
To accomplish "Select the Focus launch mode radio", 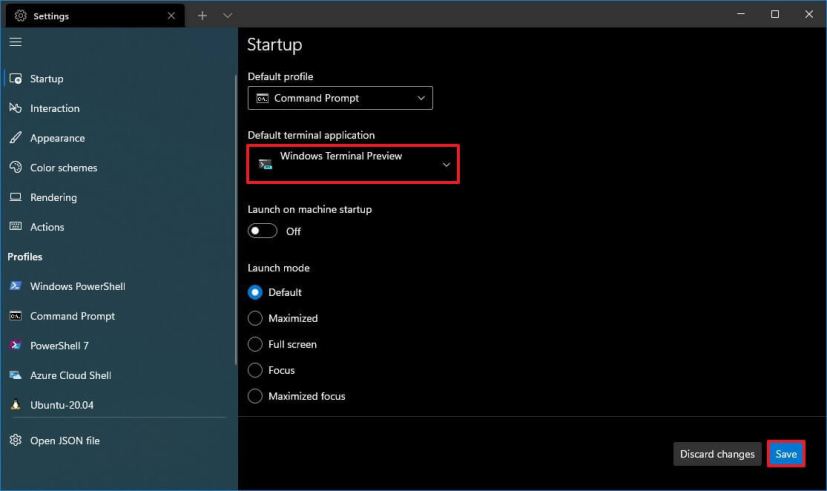I will (x=255, y=370).
